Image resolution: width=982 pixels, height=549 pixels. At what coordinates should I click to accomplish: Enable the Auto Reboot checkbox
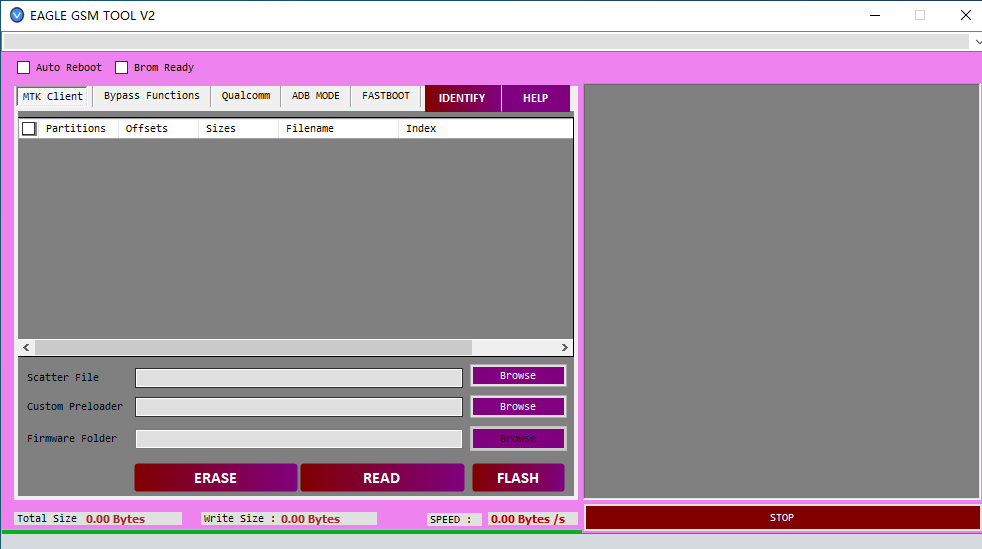[x=23, y=67]
